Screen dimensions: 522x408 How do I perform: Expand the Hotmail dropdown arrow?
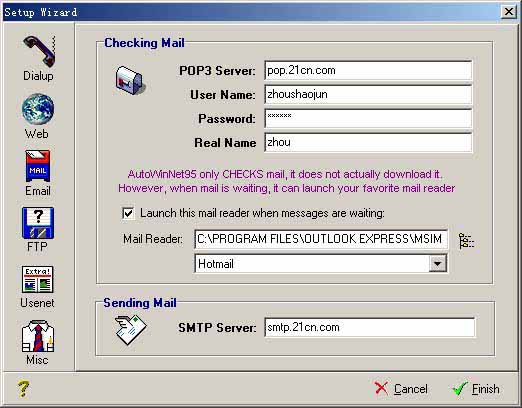coord(438,264)
